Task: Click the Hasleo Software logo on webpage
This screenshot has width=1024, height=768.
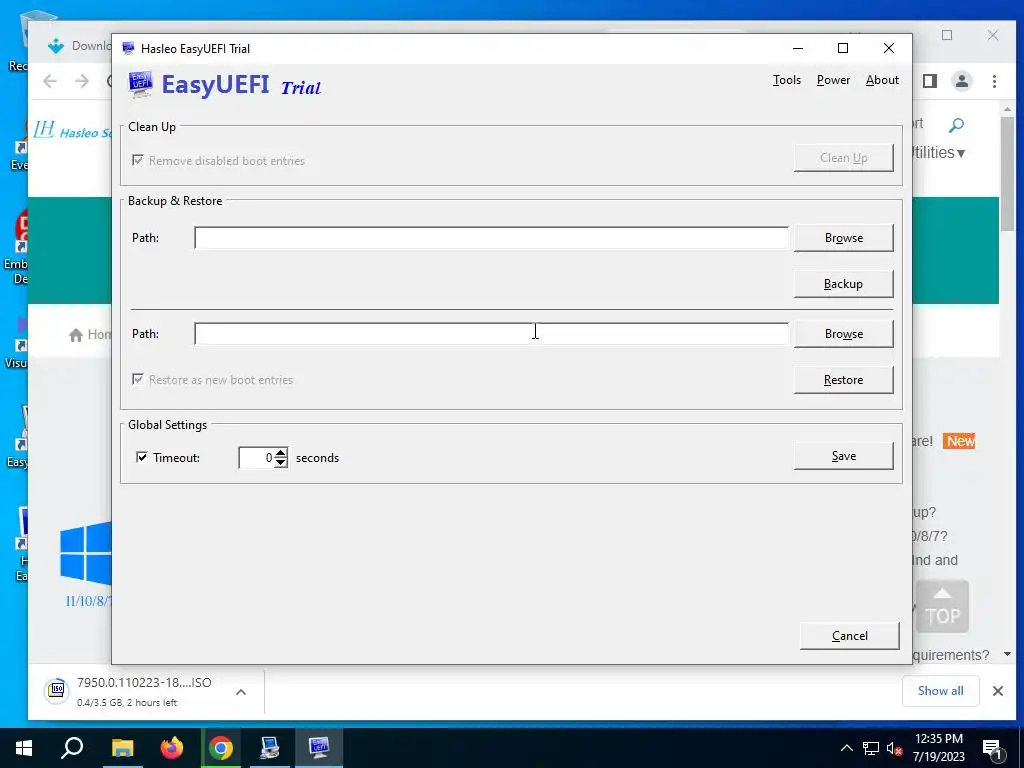Action: tap(72, 131)
